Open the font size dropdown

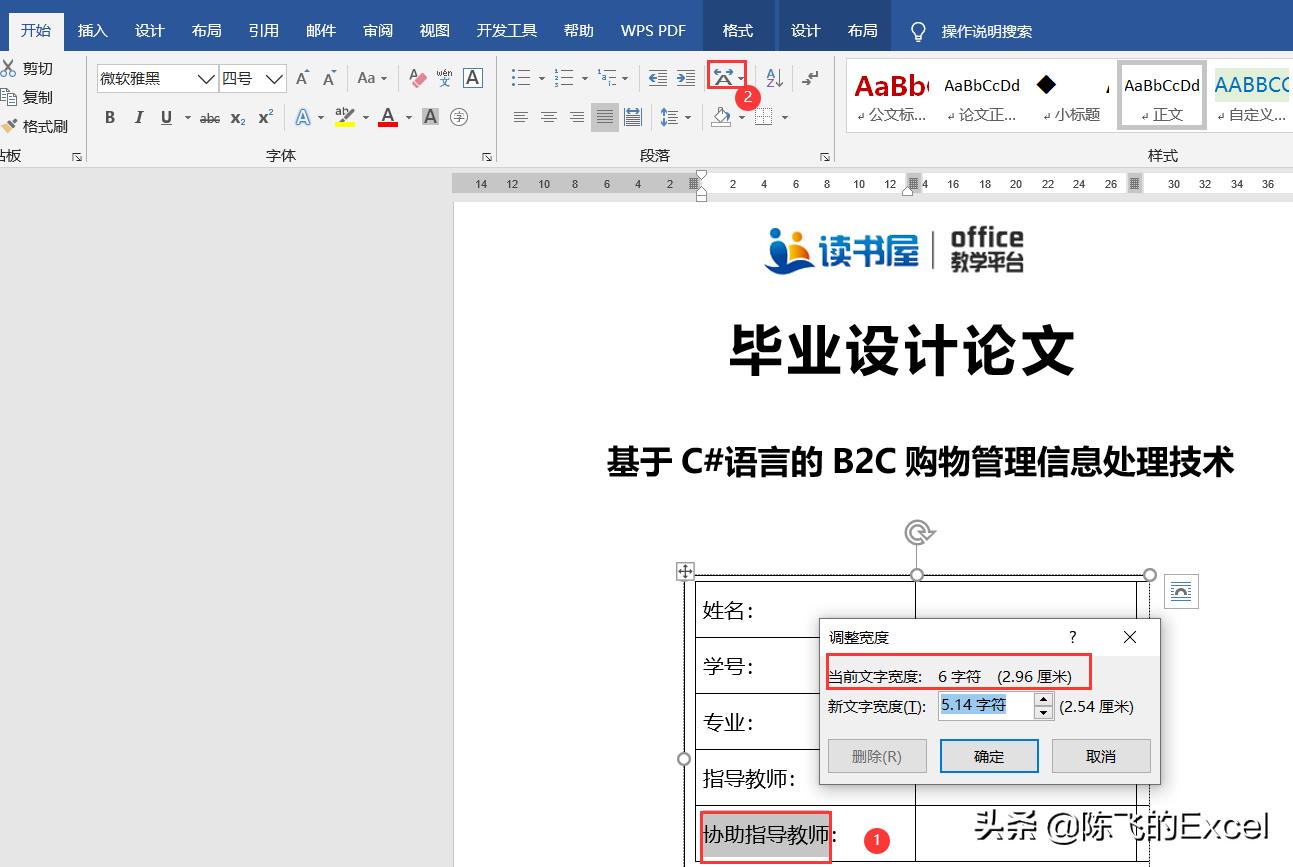click(273, 78)
